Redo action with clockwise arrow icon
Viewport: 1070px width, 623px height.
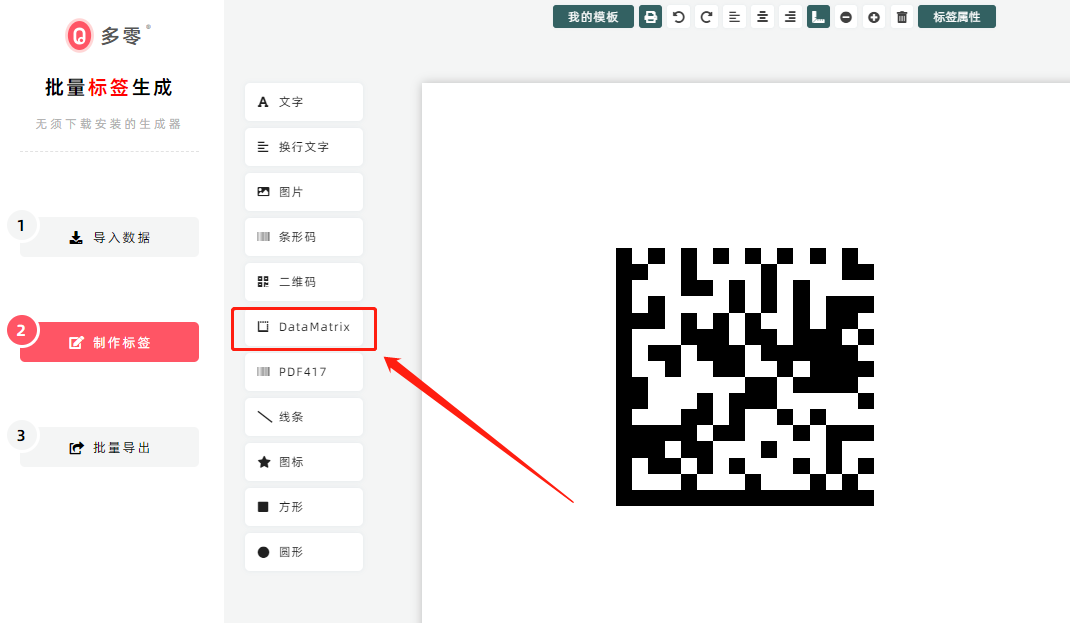click(x=706, y=17)
